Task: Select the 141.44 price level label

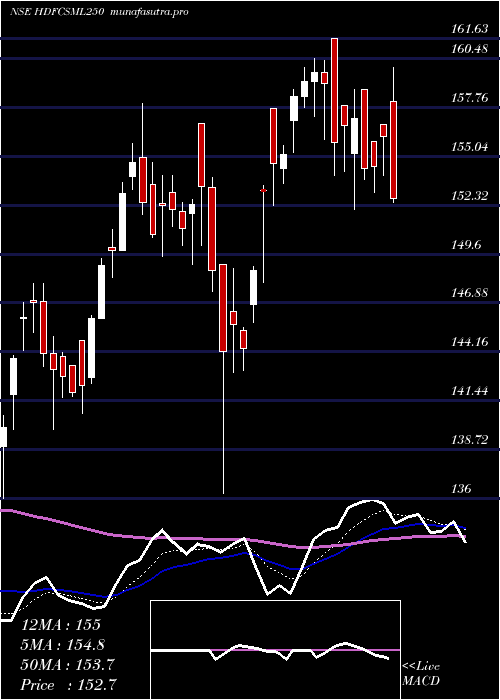Action: pos(469,391)
